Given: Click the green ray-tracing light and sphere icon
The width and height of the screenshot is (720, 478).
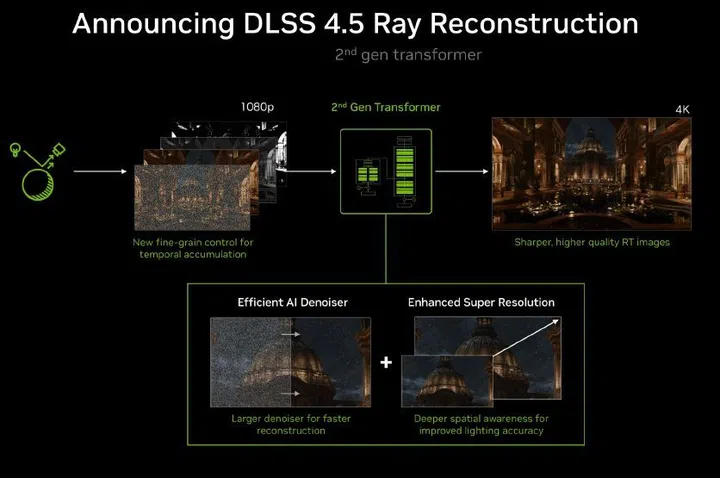Looking at the screenshot, I should [x=38, y=172].
